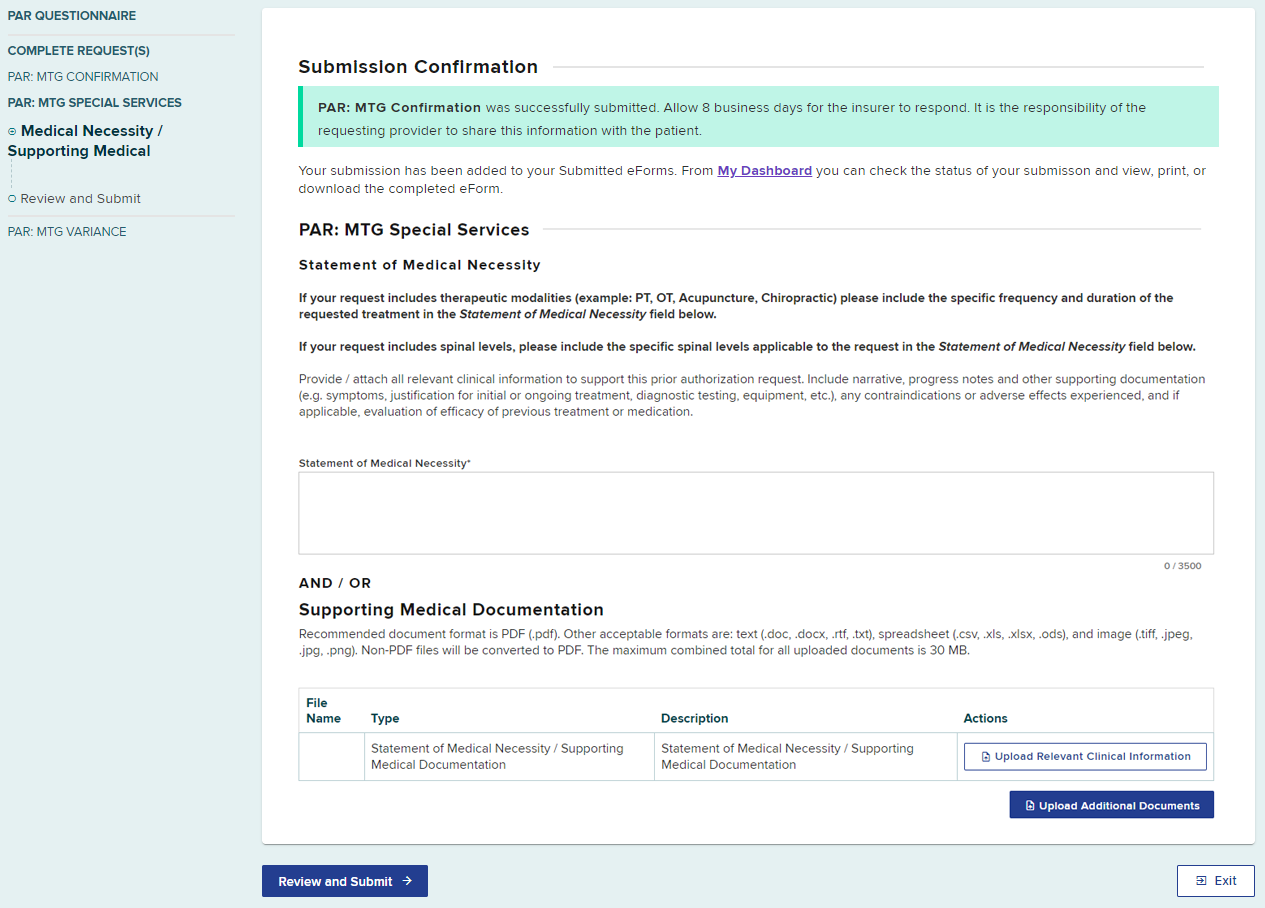Go to PAR: MTG Confirmation in sidebar

click(83, 77)
